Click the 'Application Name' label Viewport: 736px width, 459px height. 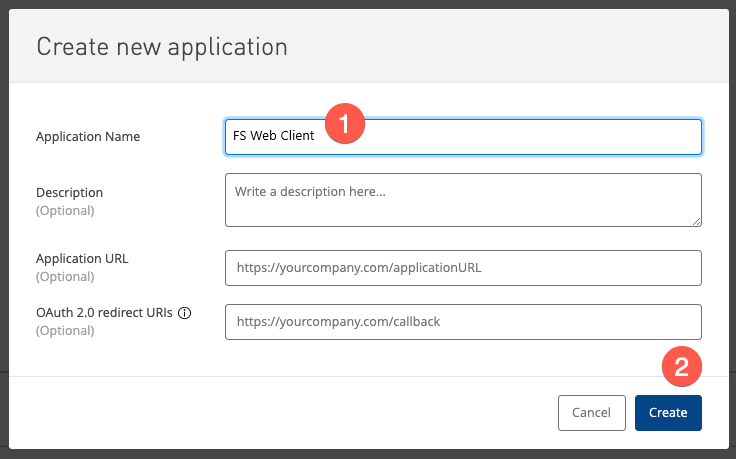[88, 137]
